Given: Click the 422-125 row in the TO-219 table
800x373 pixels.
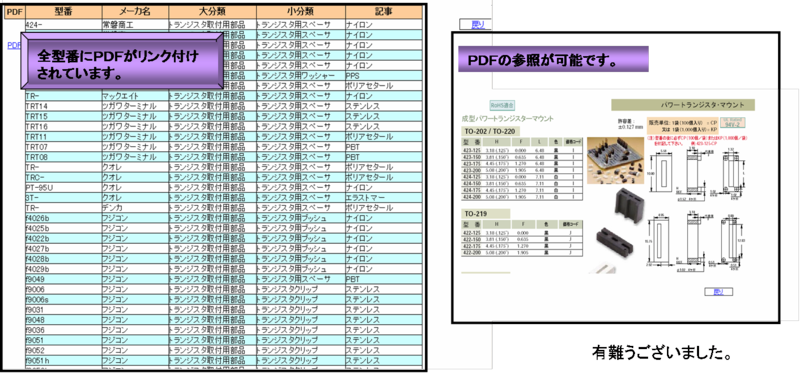Looking at the screenshot, I should [522, 233].
